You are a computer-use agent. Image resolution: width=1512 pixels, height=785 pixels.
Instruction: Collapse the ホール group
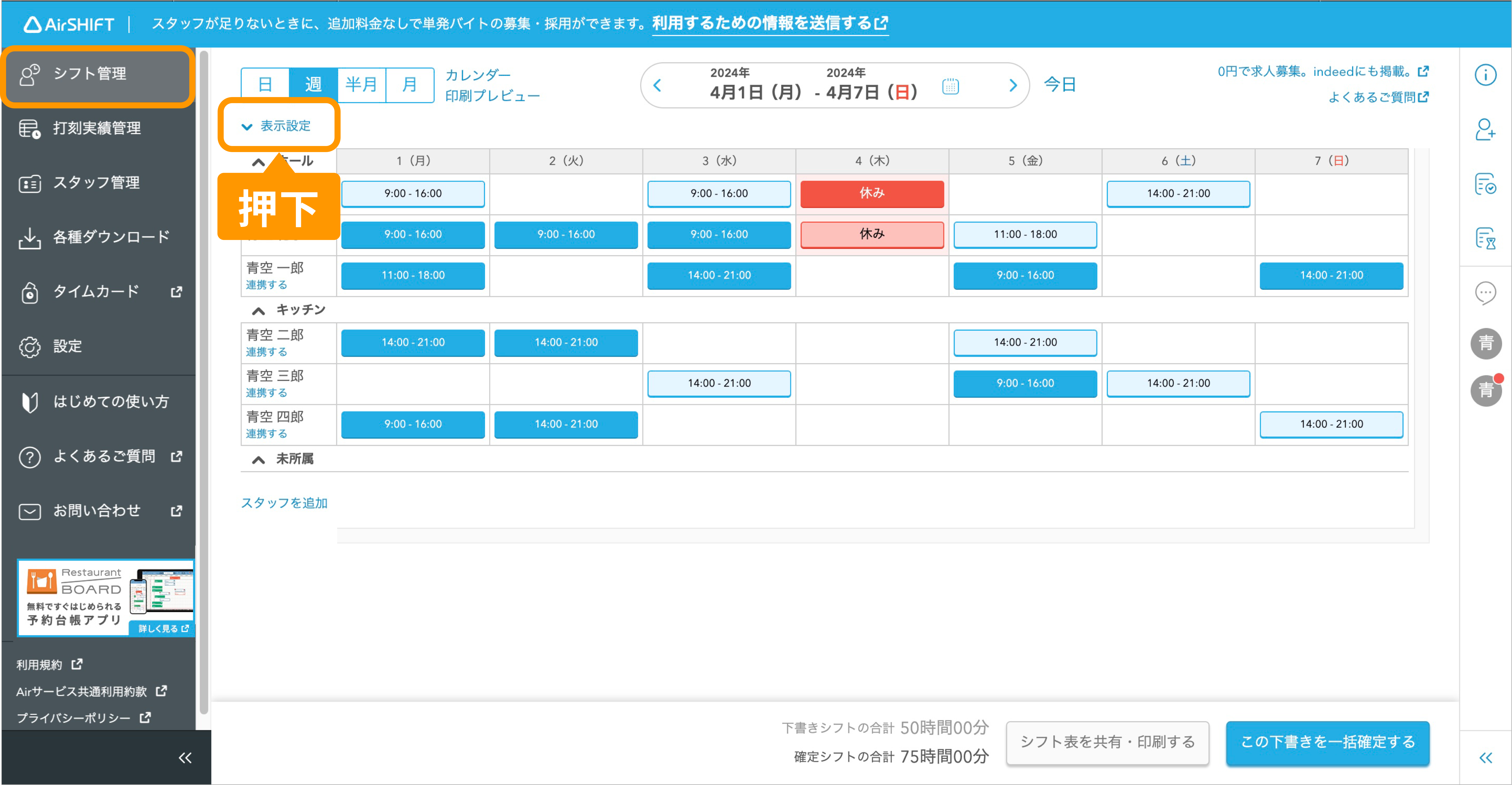point(258,163)
